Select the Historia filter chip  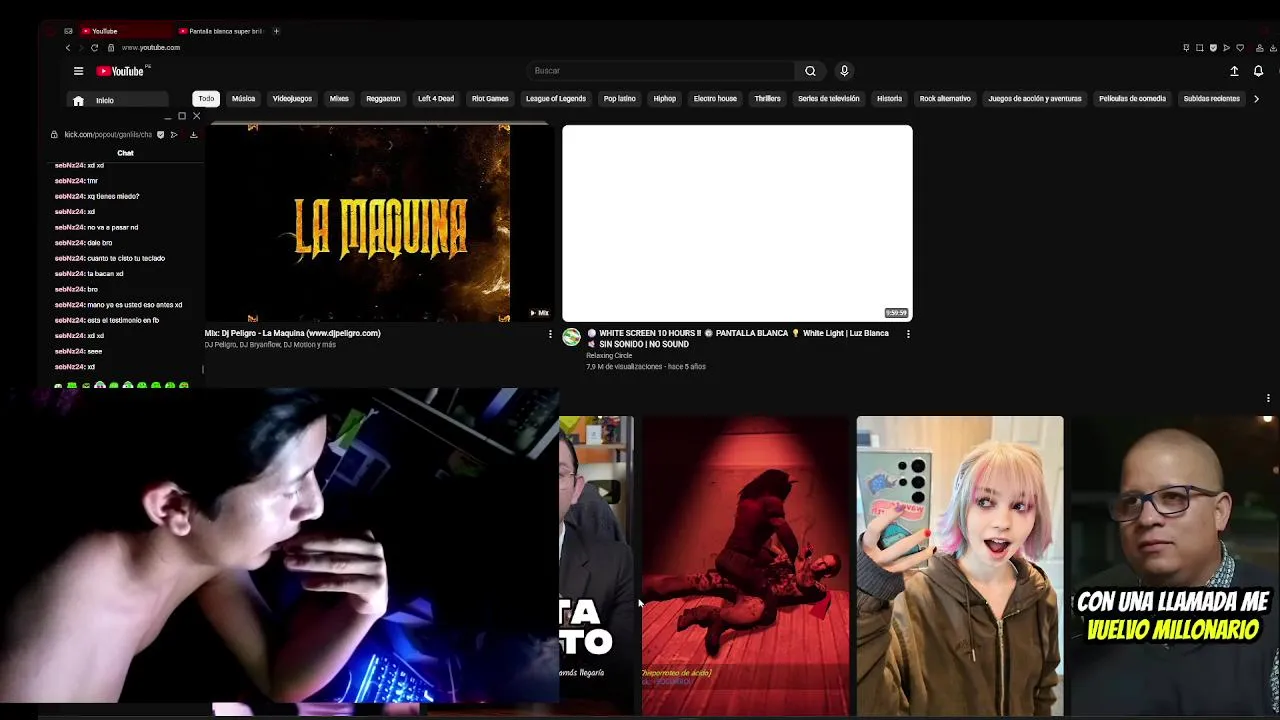pos(889,99)
